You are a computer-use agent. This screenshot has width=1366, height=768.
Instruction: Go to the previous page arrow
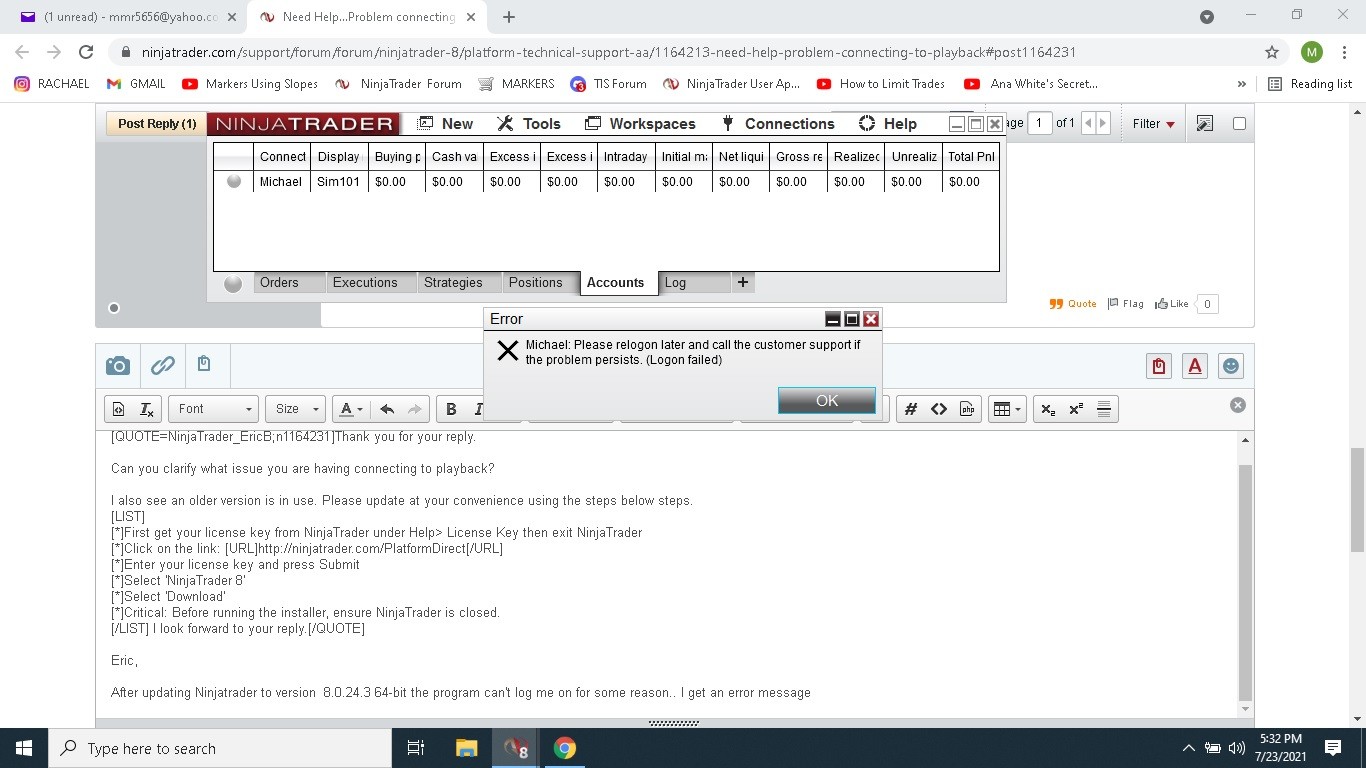point(1089,123)
